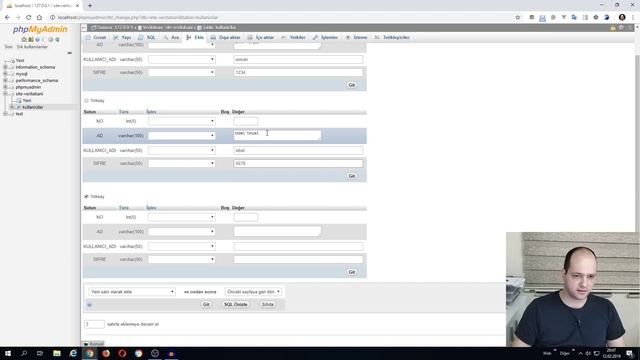Open 'Önceki sayfaya geri dön' dropdown
This screenshot has height=360, width=640.
pyautogui.click(x=253, y=292)
